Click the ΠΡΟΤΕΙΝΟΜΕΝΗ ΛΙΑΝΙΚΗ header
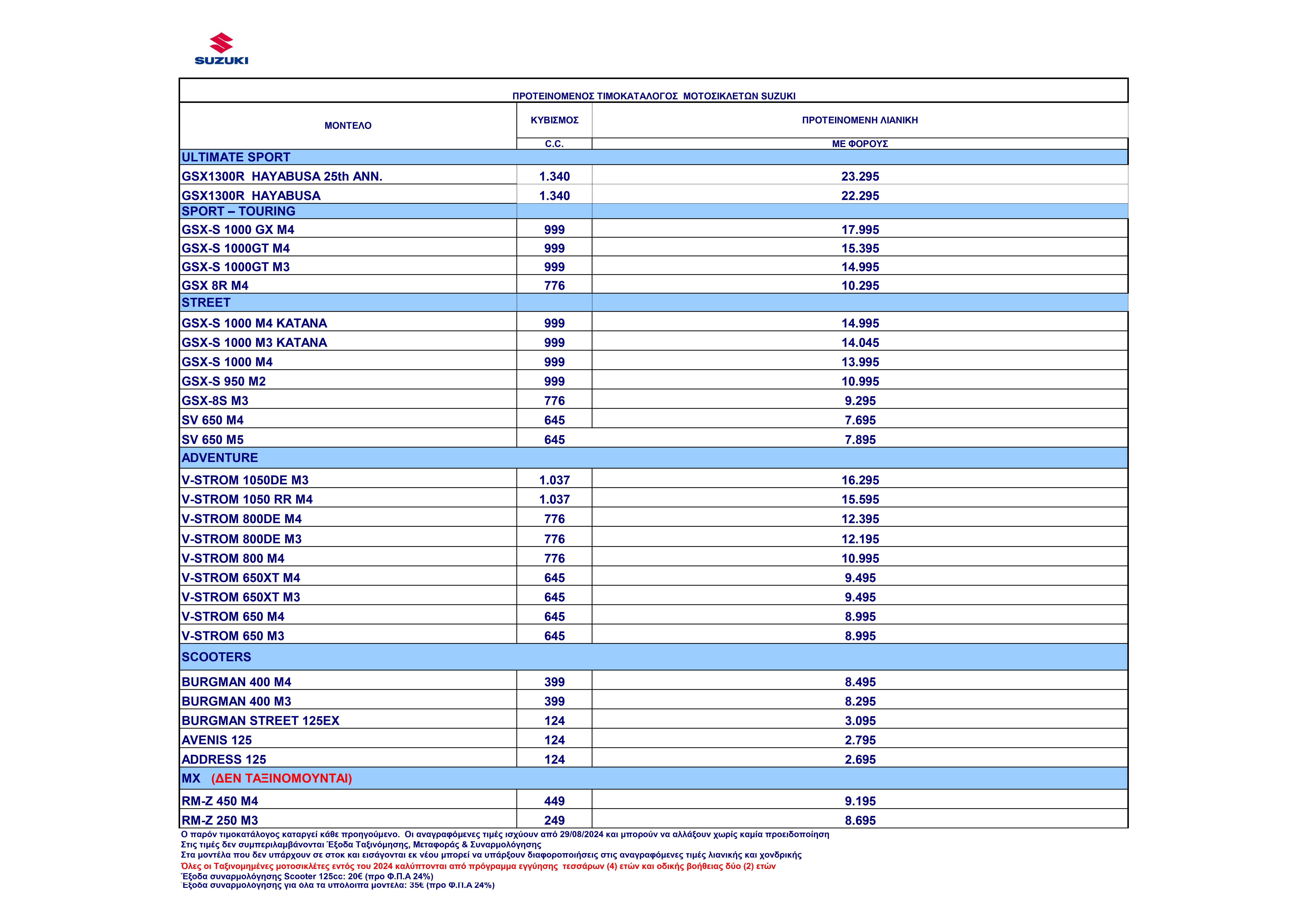The width and height of the screenshot is (1308, 924). coord(860,120)
